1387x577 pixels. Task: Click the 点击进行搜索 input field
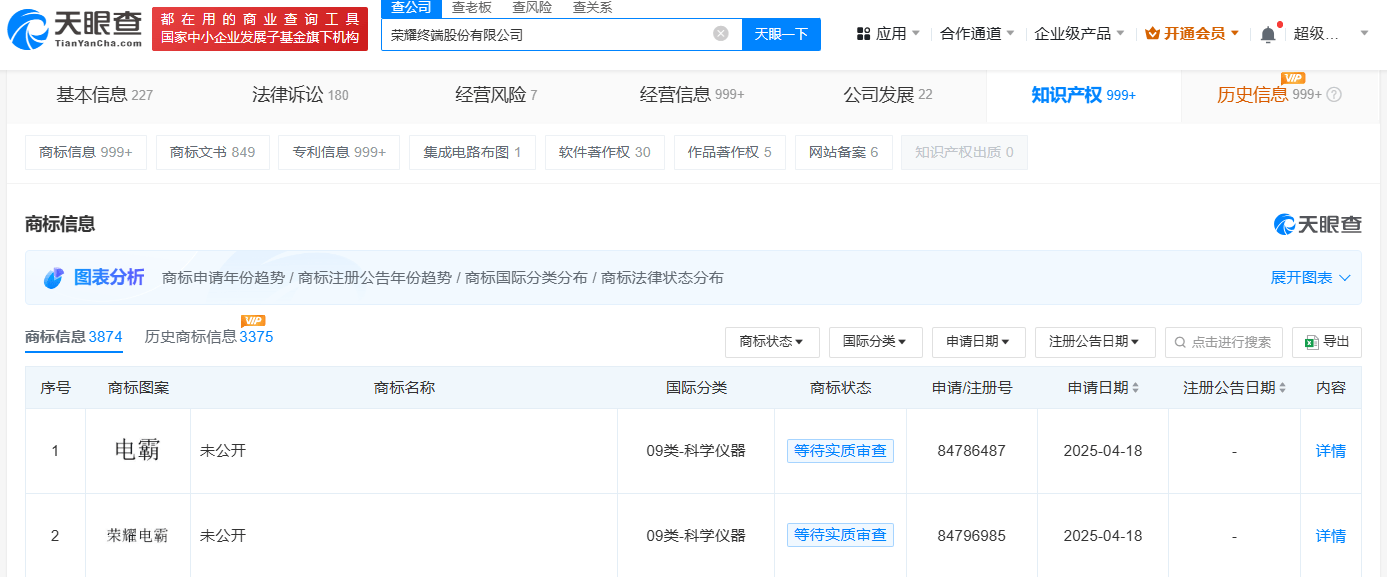pos(1230,342)
